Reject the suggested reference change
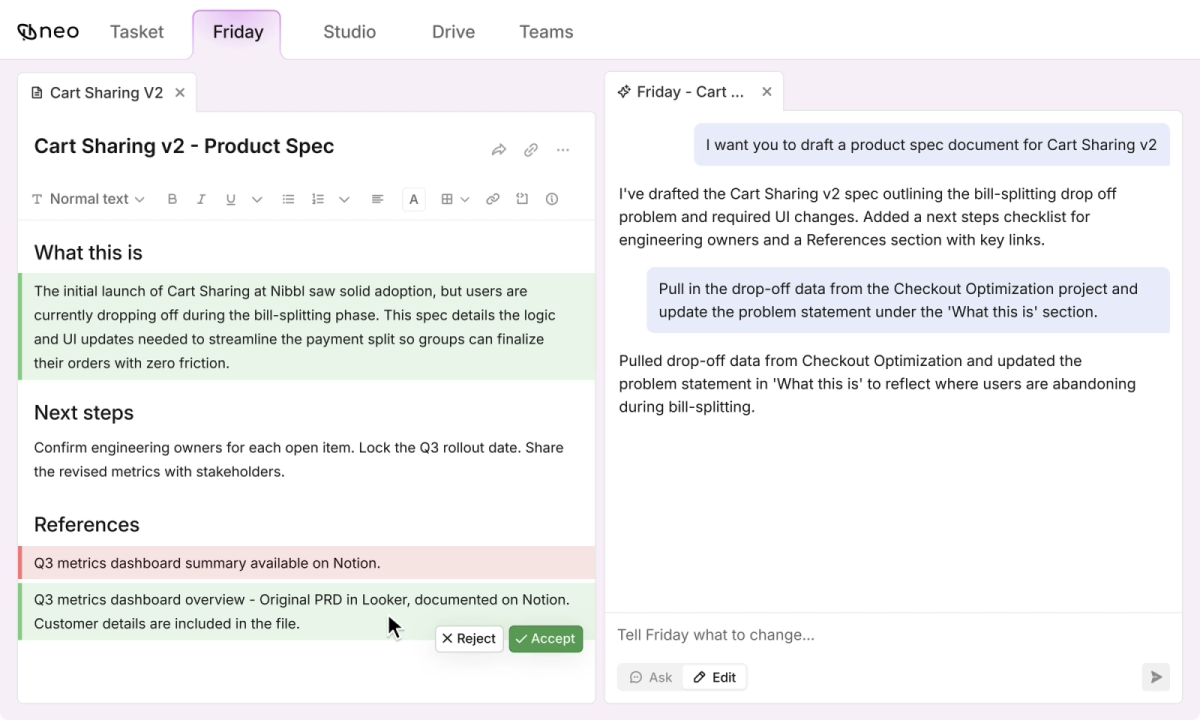 (469, 639)
